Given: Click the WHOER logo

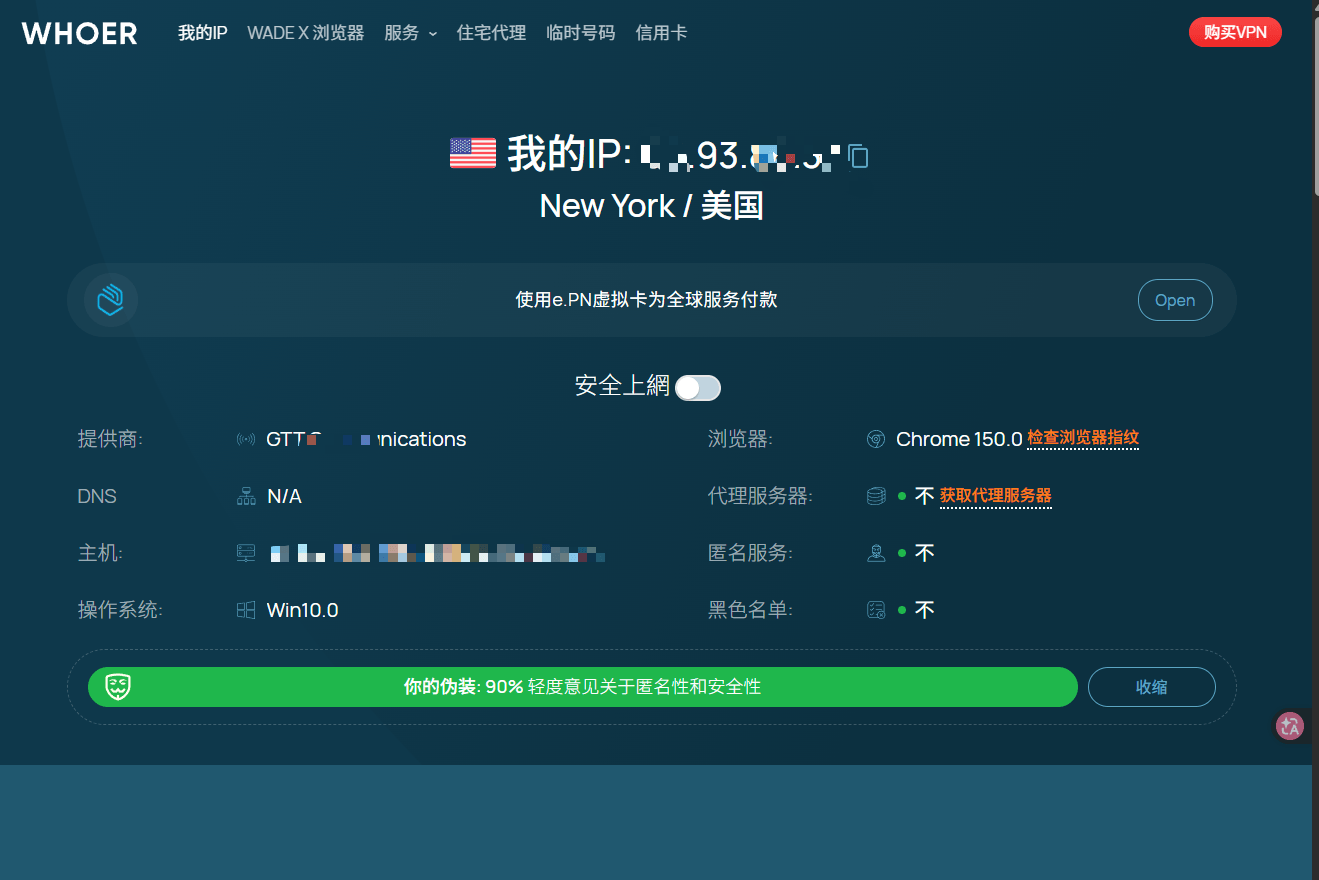Looking at the screenshot, I should pyautogui.click(x=80, y=33).
